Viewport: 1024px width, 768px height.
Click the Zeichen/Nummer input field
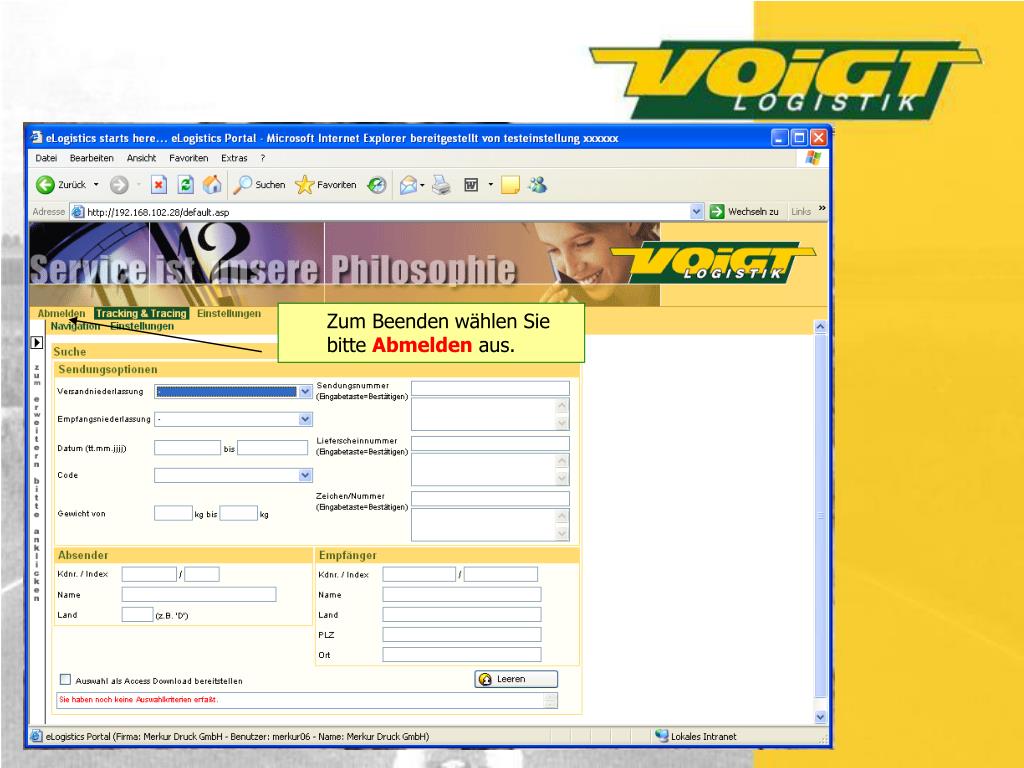490,499
